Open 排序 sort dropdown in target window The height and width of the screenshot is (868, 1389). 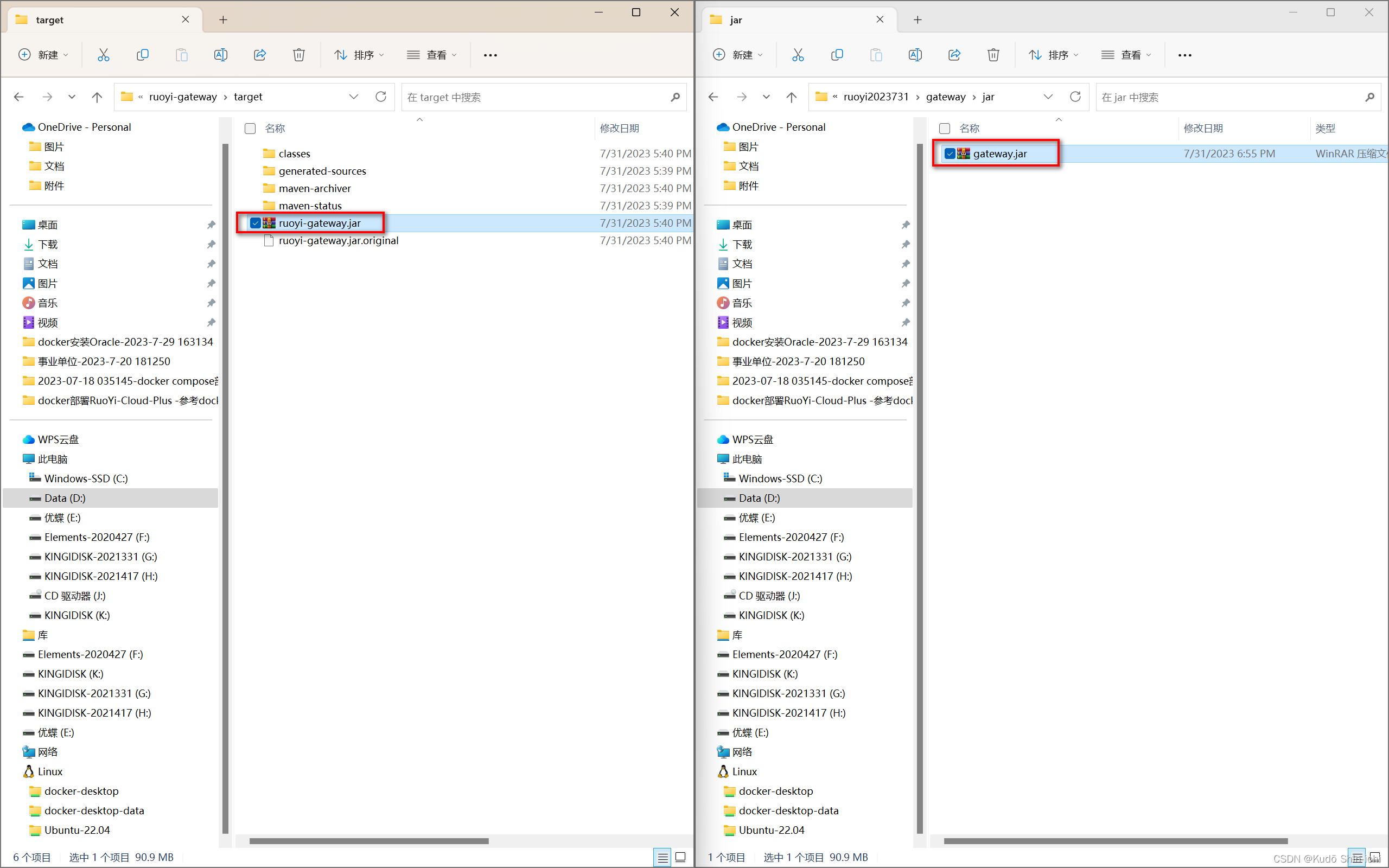(359, 55)
